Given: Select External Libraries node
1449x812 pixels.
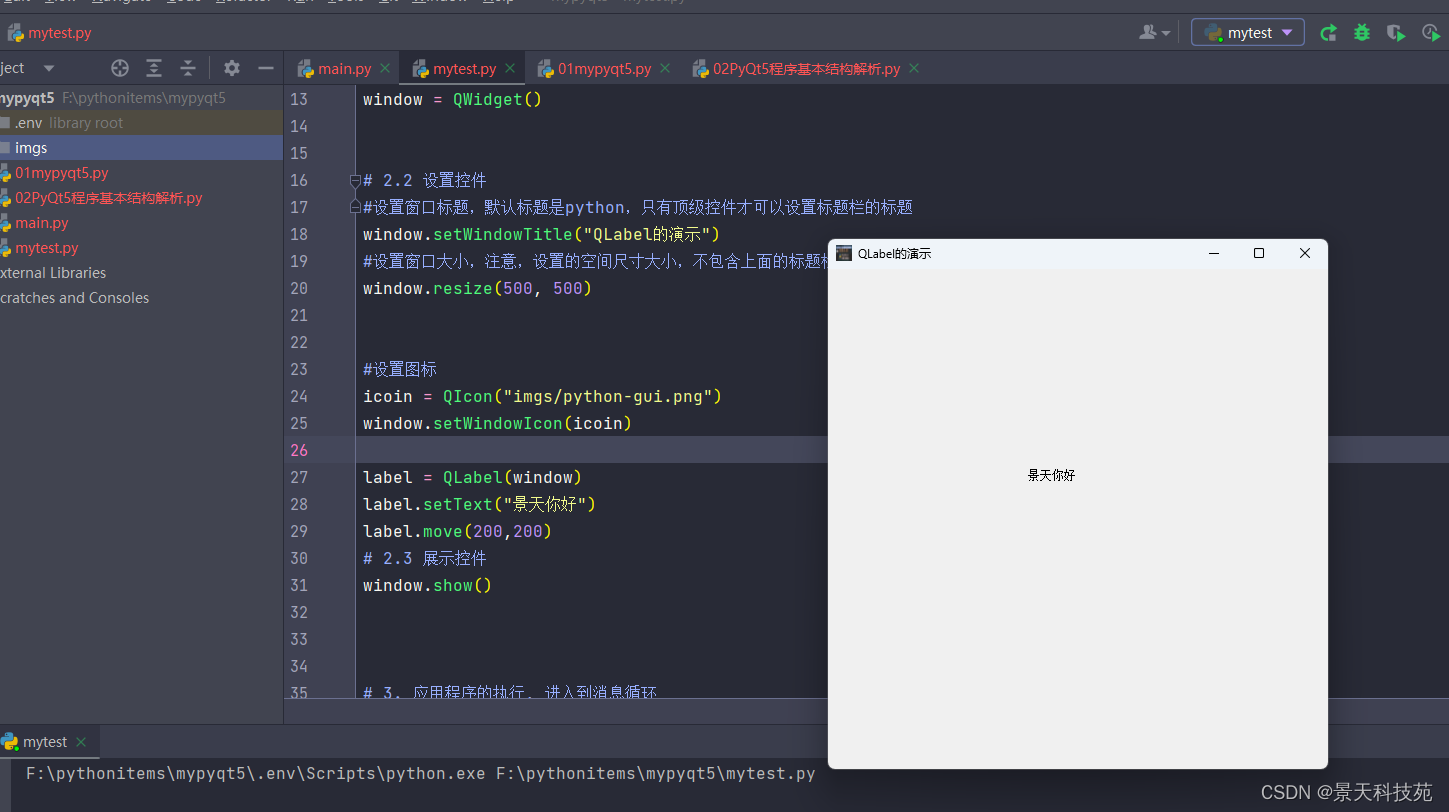Looking at the screenshot, I should coord(53,273).
